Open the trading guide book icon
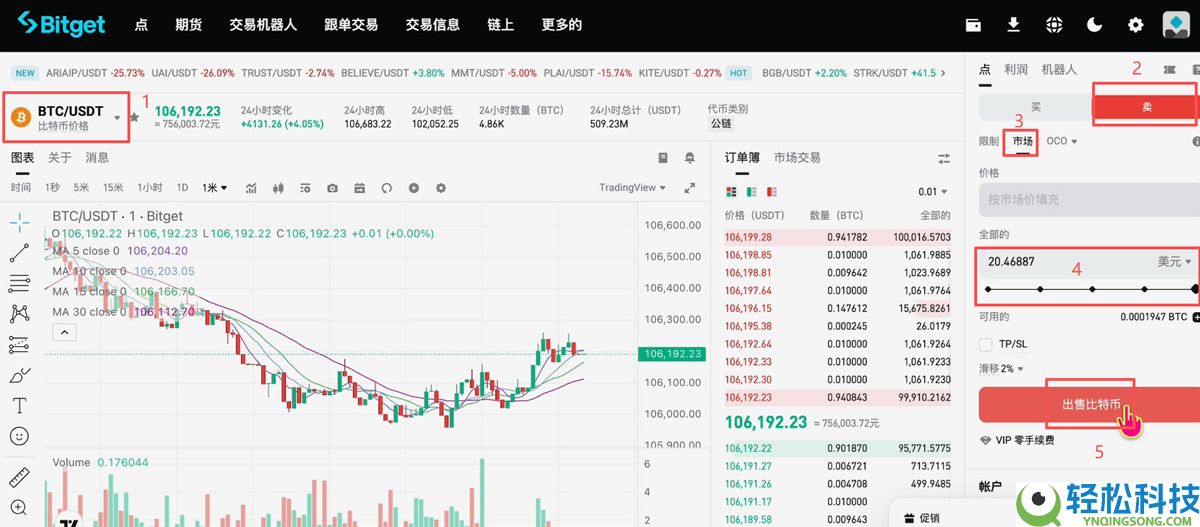The image size is (1200, 527). pyautogui.click(x=662, y=158)
